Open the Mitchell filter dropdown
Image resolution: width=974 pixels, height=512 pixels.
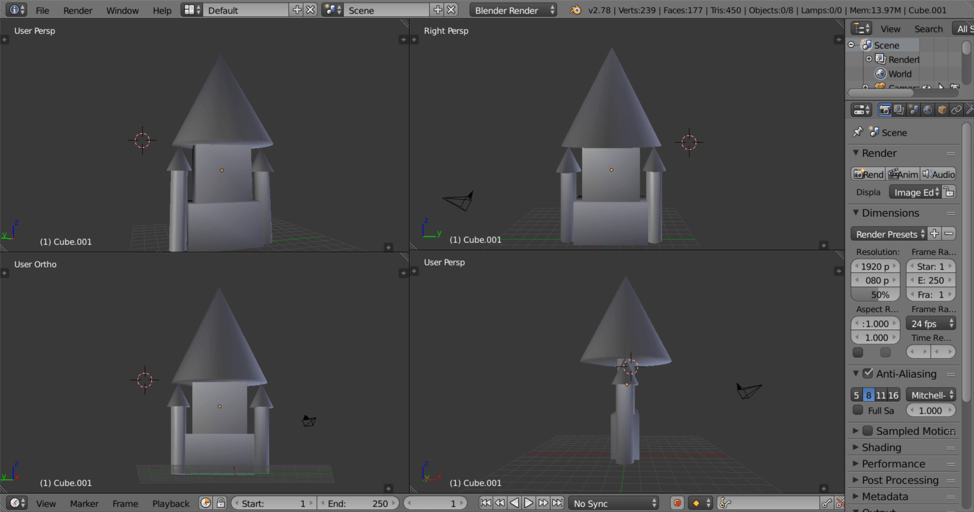931,395
